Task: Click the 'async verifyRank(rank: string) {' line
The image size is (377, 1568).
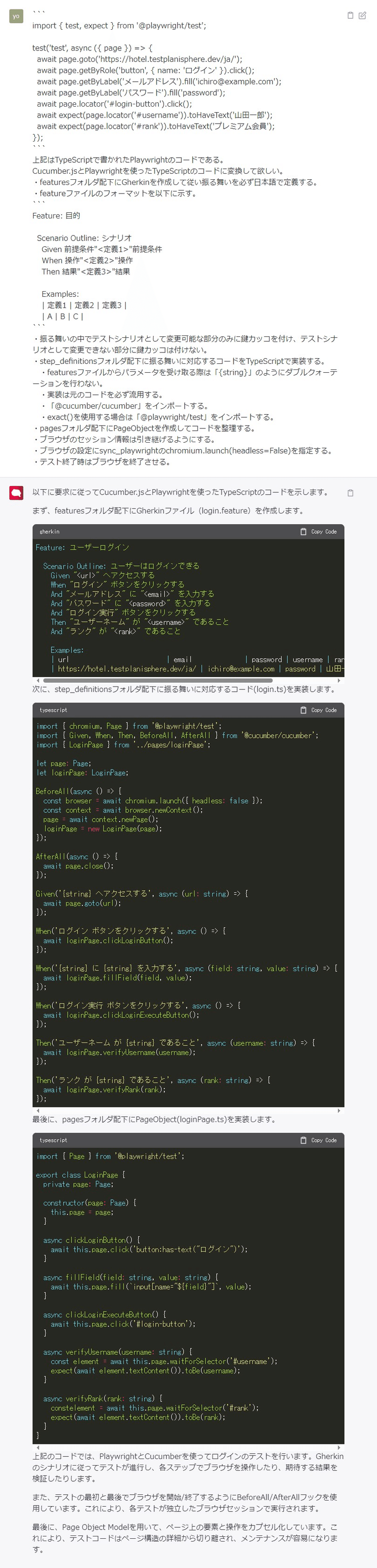Action: [103, 1398]
